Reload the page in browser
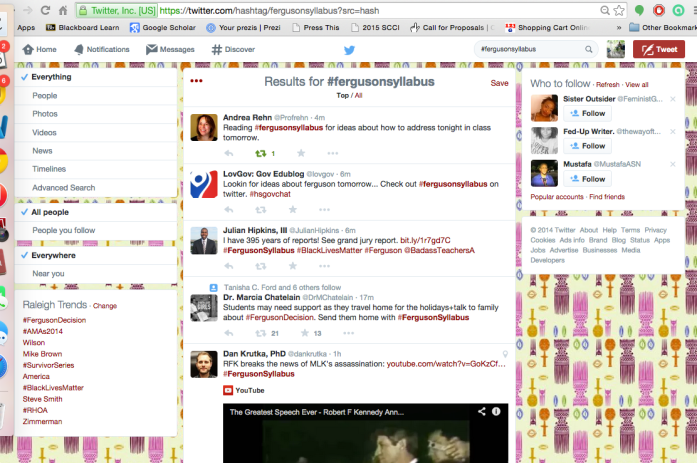 (x=45, y=10)
